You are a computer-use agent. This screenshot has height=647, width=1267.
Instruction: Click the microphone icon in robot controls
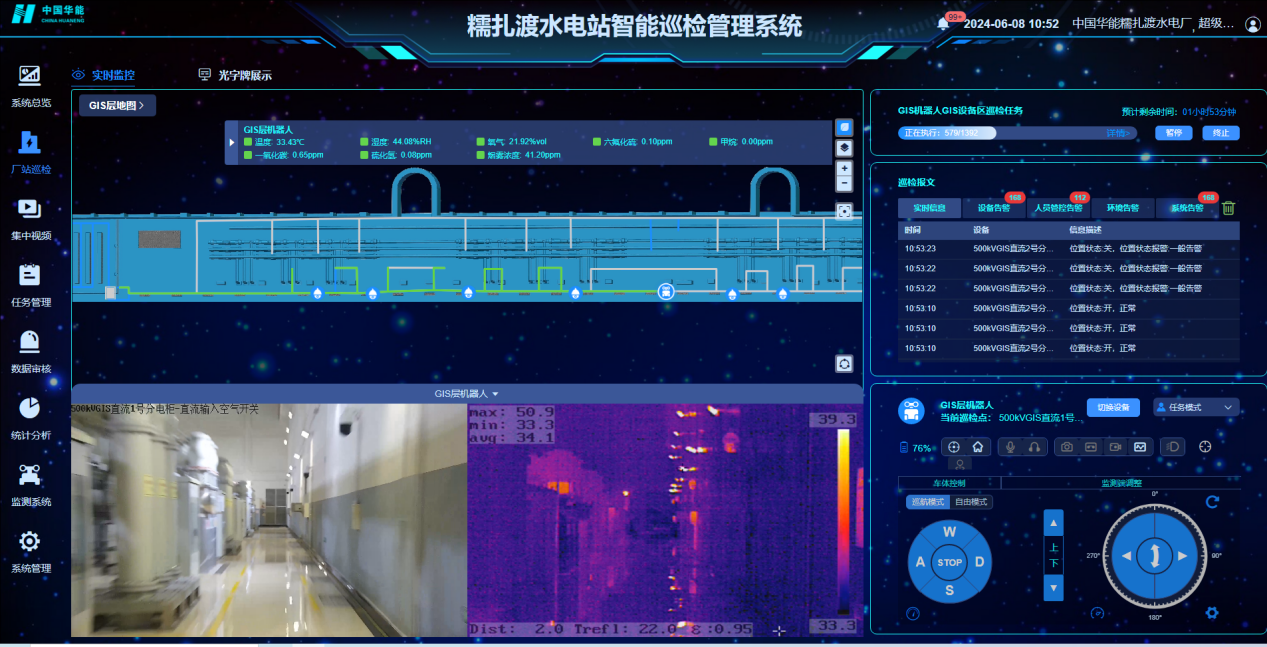1011,447
